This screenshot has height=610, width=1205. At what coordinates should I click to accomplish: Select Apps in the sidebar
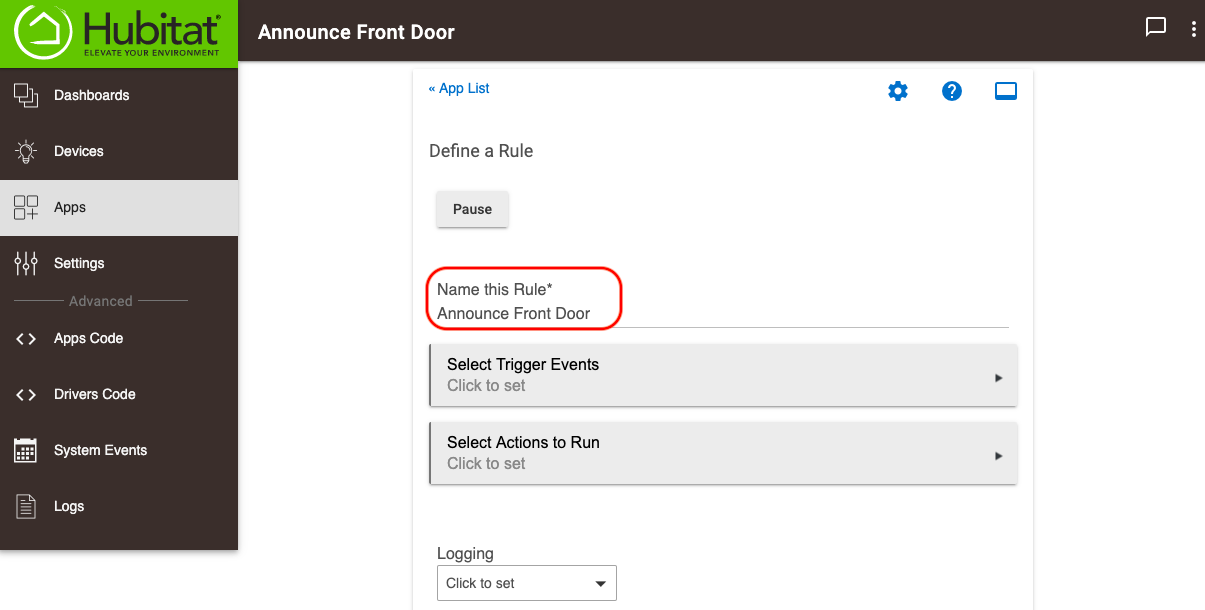click(119, 208)
